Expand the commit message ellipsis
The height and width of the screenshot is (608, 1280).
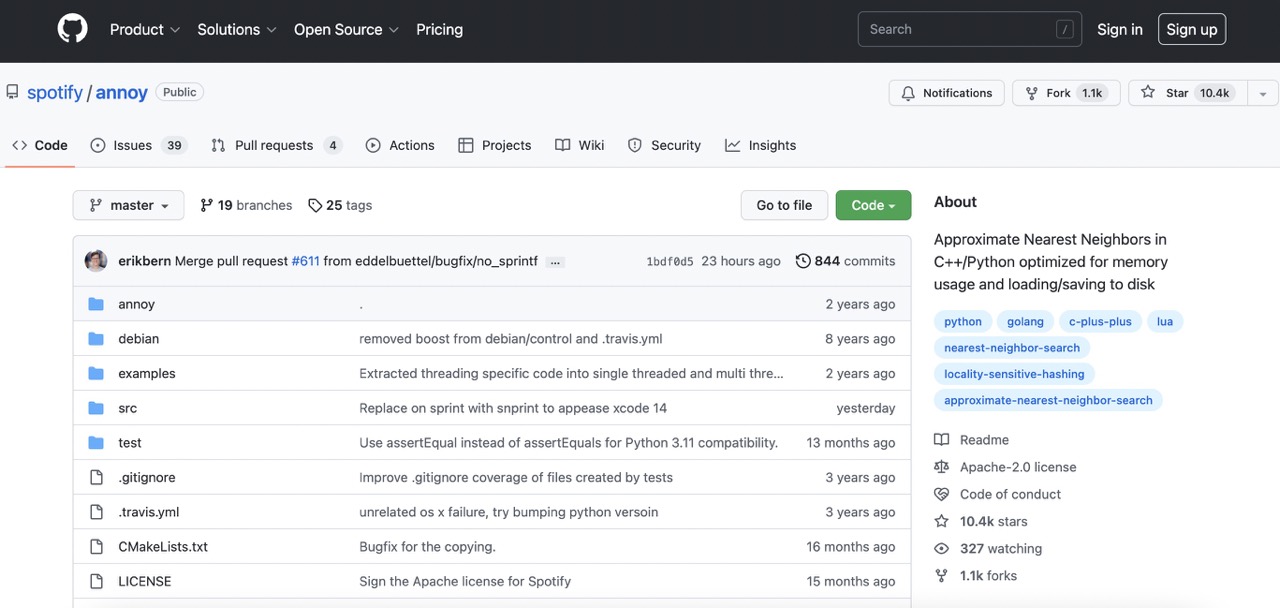point(556,262)
